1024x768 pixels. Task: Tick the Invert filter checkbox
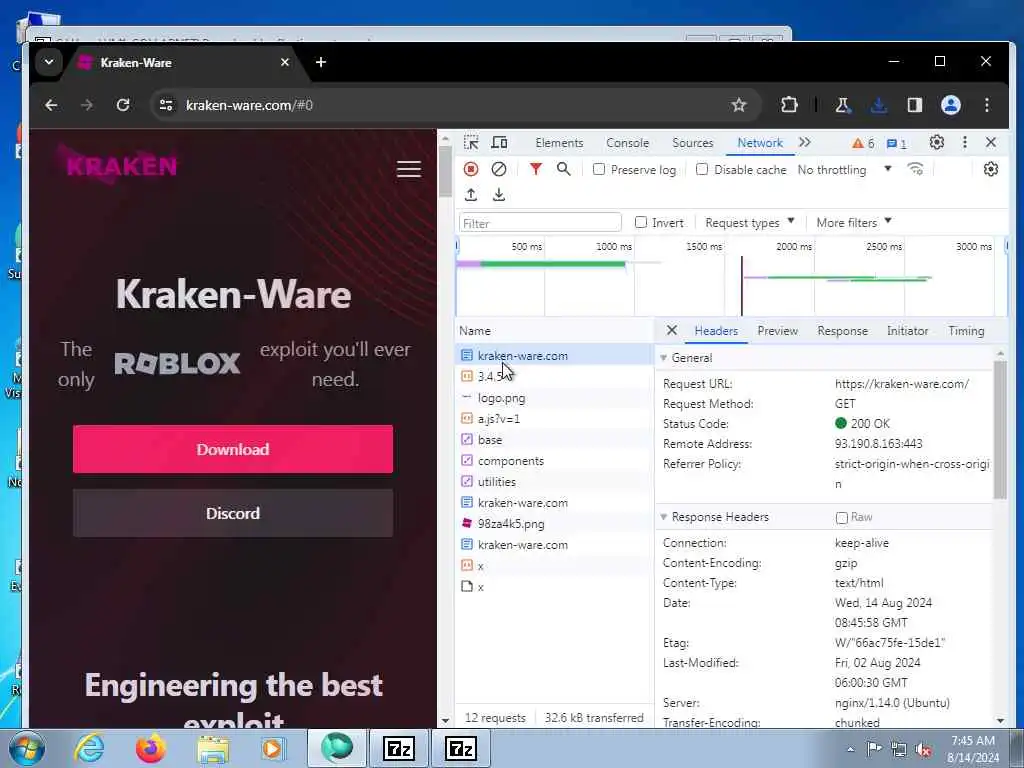(x=641, y=223)
